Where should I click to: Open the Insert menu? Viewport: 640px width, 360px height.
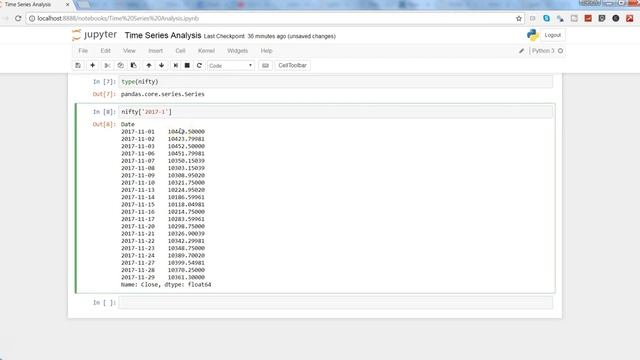point(156,51)
